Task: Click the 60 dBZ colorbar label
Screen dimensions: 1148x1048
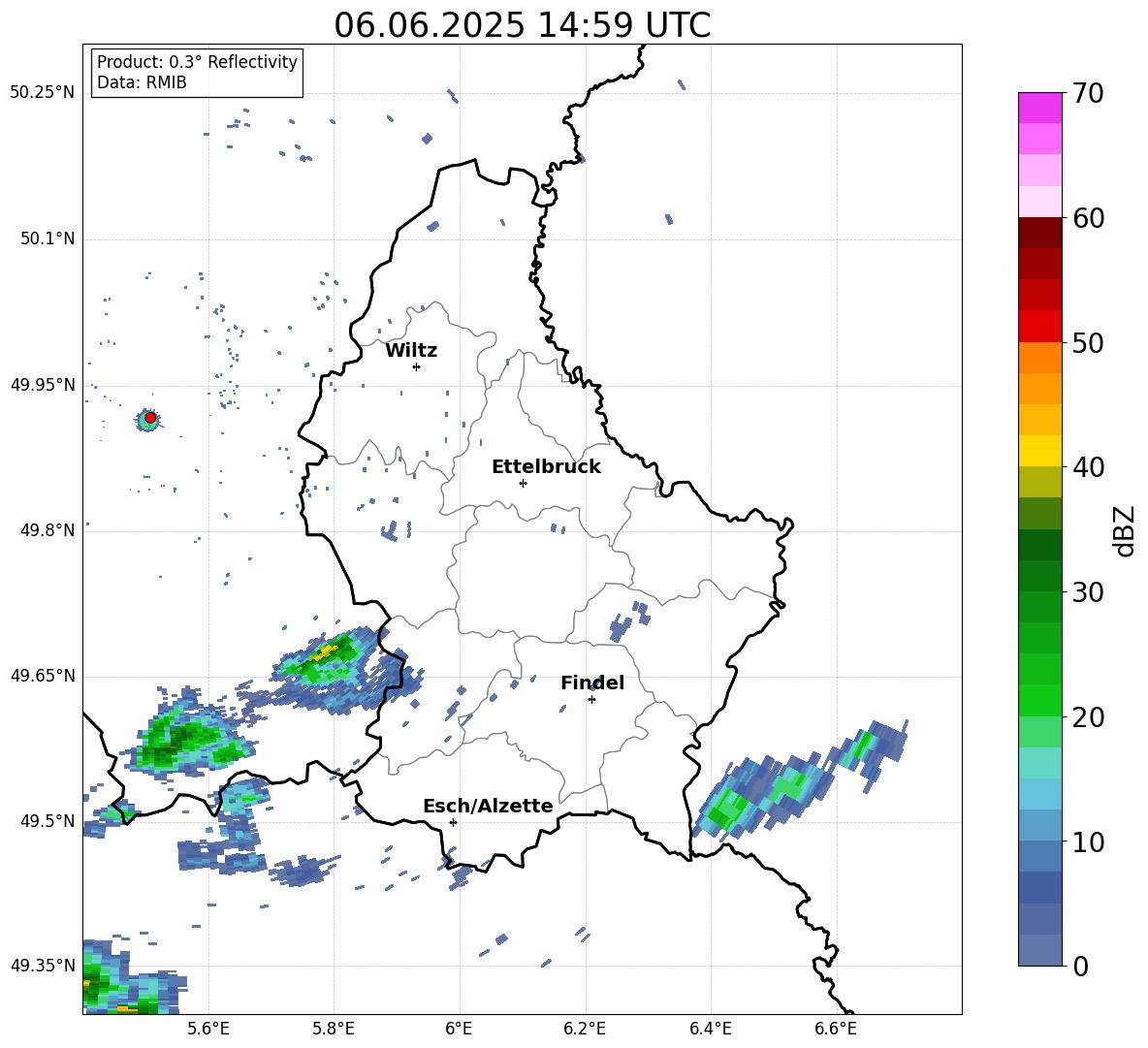Action: click(1088, 218)
